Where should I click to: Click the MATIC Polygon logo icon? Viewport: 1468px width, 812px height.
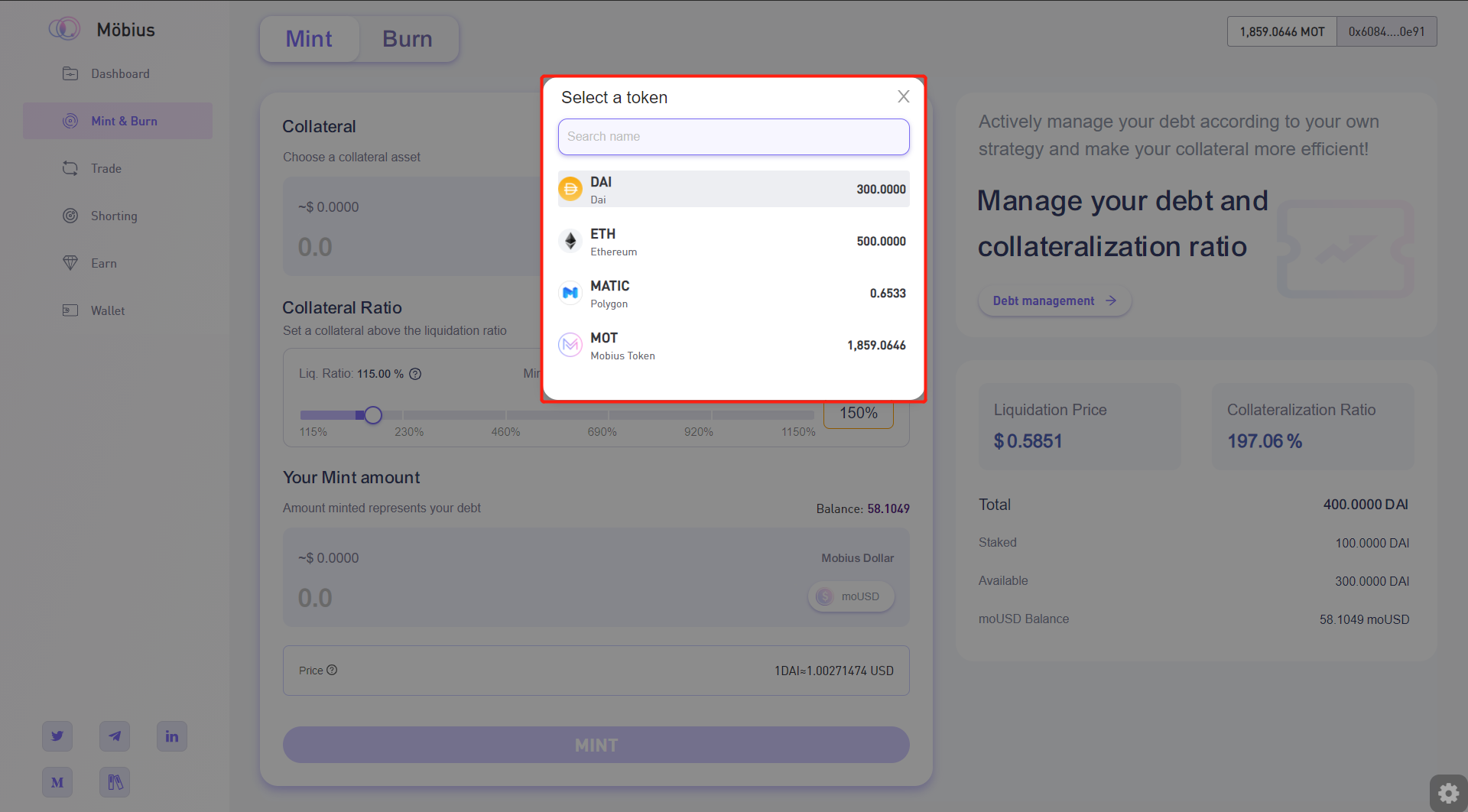(x=570, y=293)
